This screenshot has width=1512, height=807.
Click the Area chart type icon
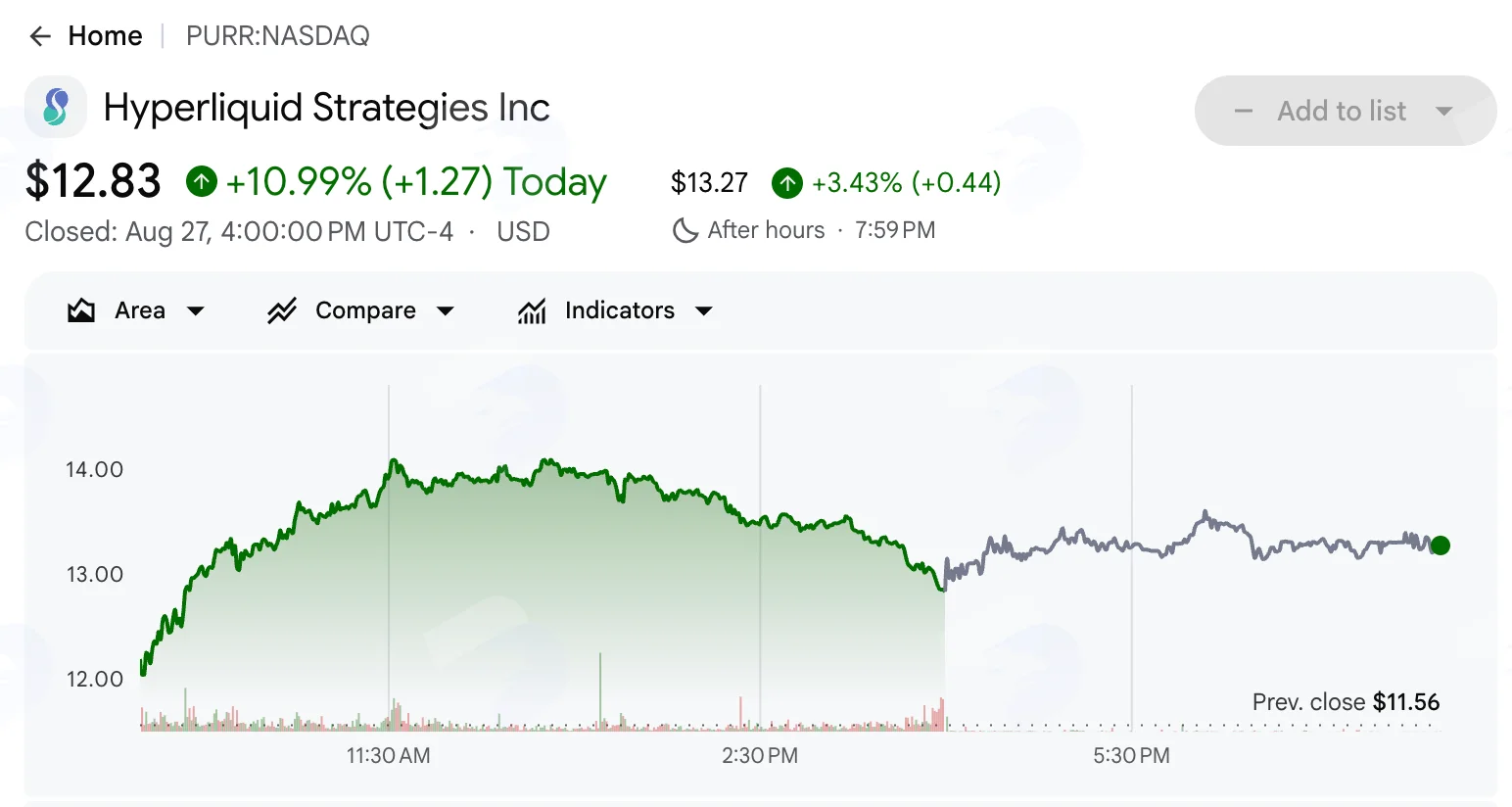(81, 310)
